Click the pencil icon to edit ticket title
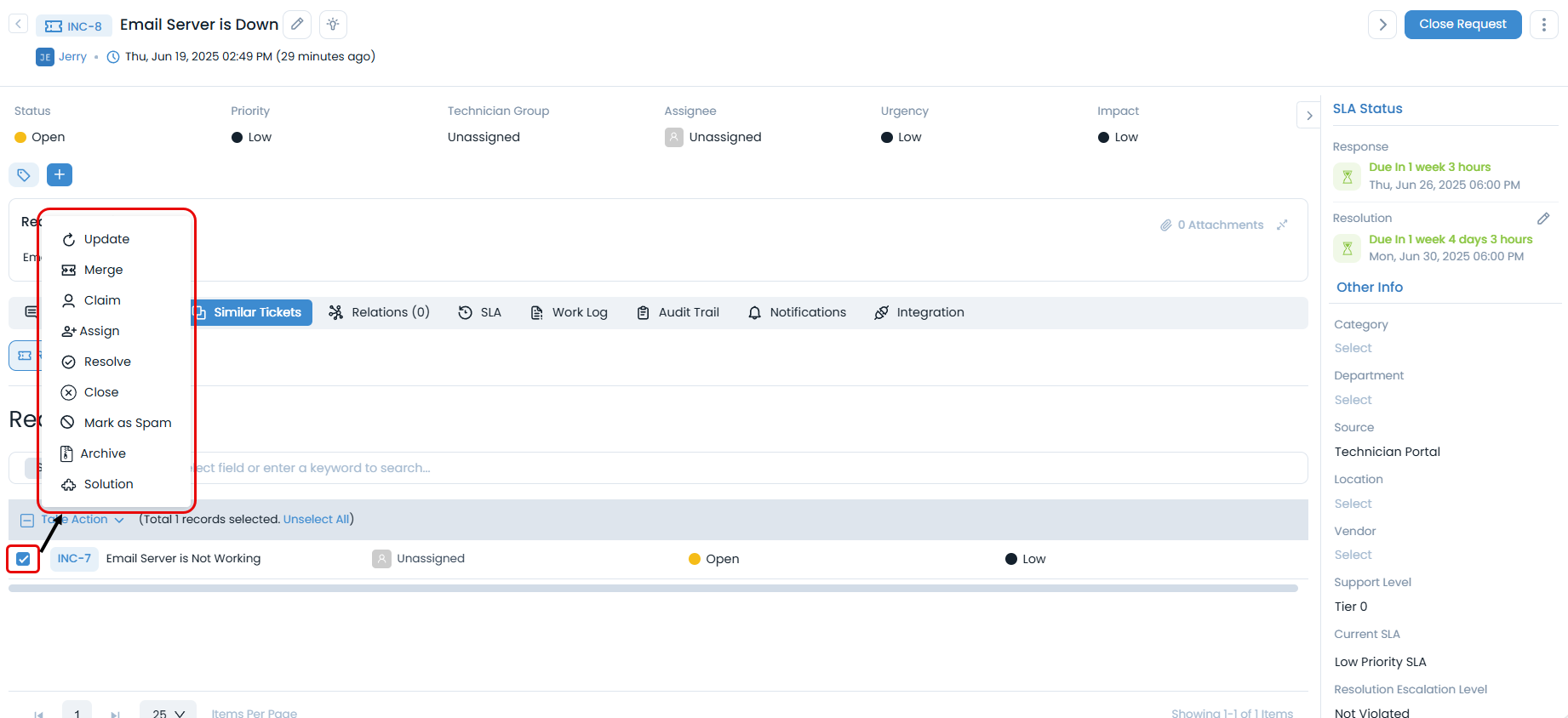1568x718 pixels. click(x=297, y=25)
